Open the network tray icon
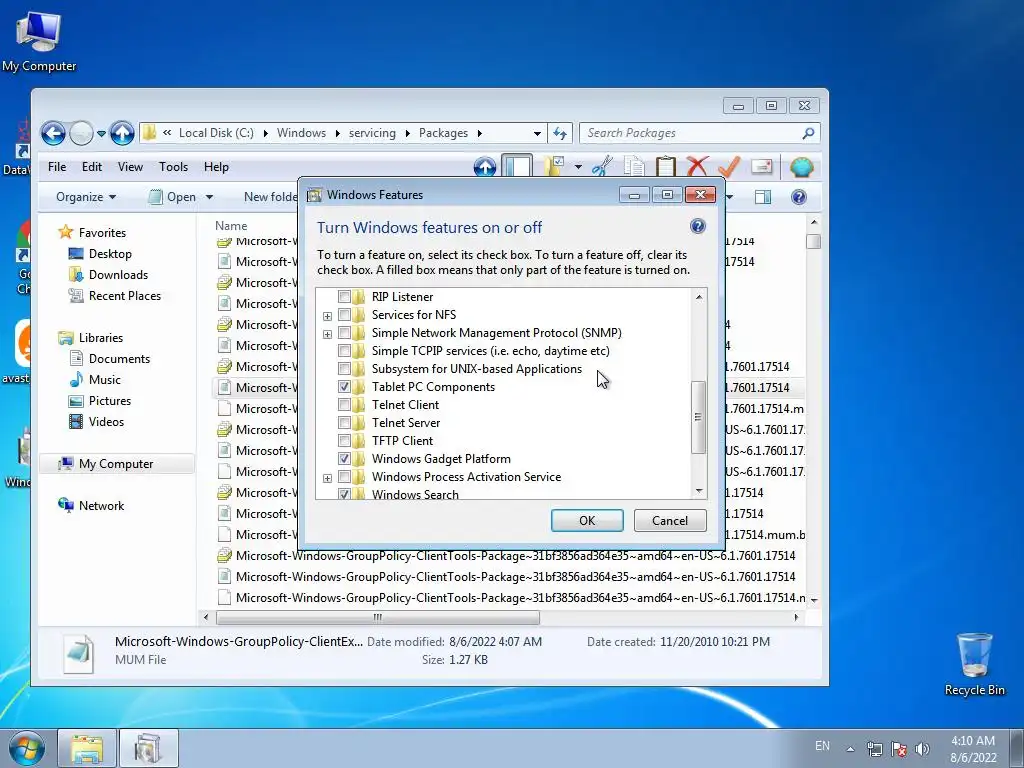Viewport: 1024px width, 768px height. (x=874, y=748)
